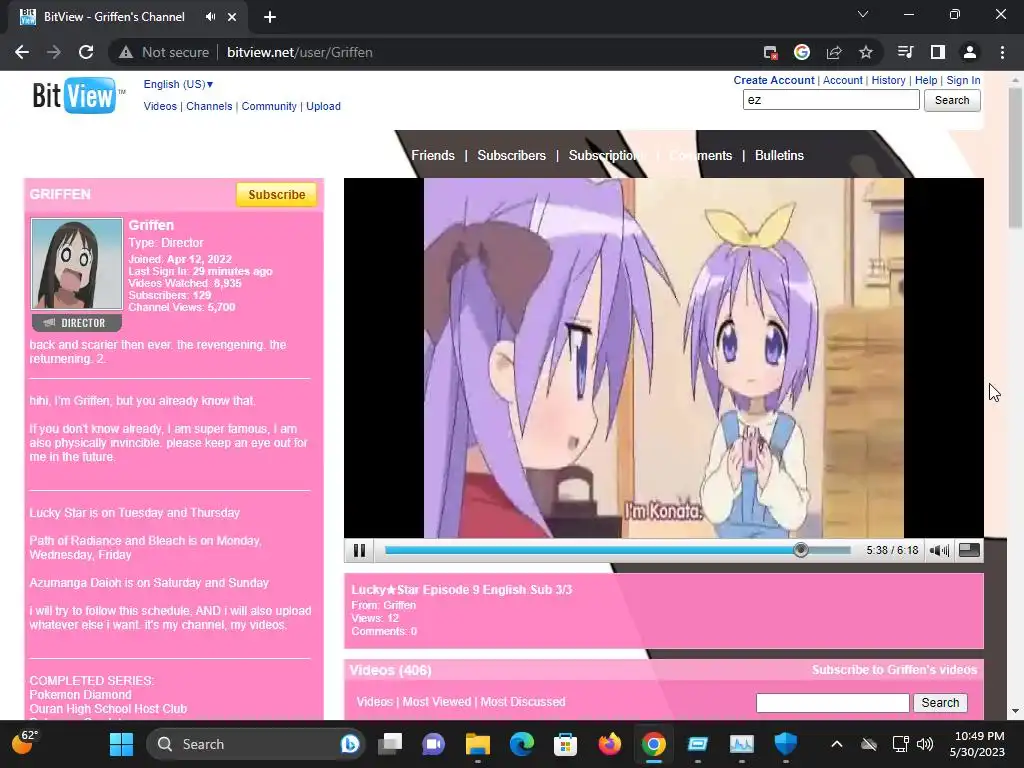Viewport: 1024px width, 768px height.
Task: Select the Videos sort tab
Action: pyautogui.click(x=374, y=702)
